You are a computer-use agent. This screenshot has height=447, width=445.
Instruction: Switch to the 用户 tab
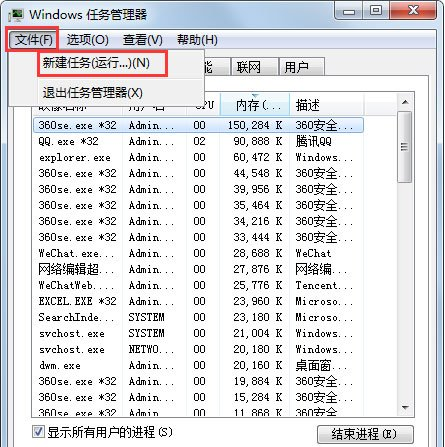coord(301,67)
